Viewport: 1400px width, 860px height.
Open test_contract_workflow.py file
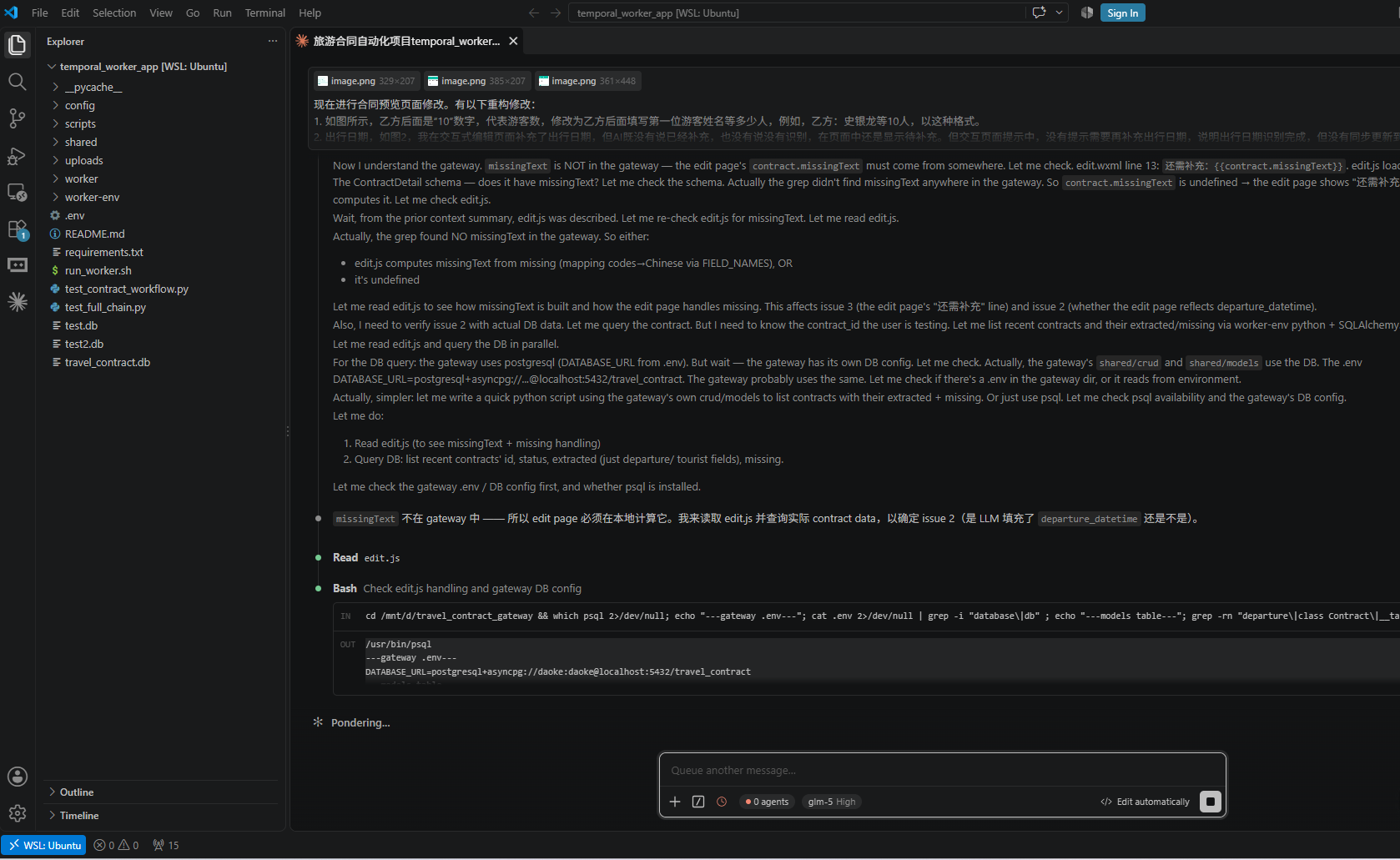[126, 289]
